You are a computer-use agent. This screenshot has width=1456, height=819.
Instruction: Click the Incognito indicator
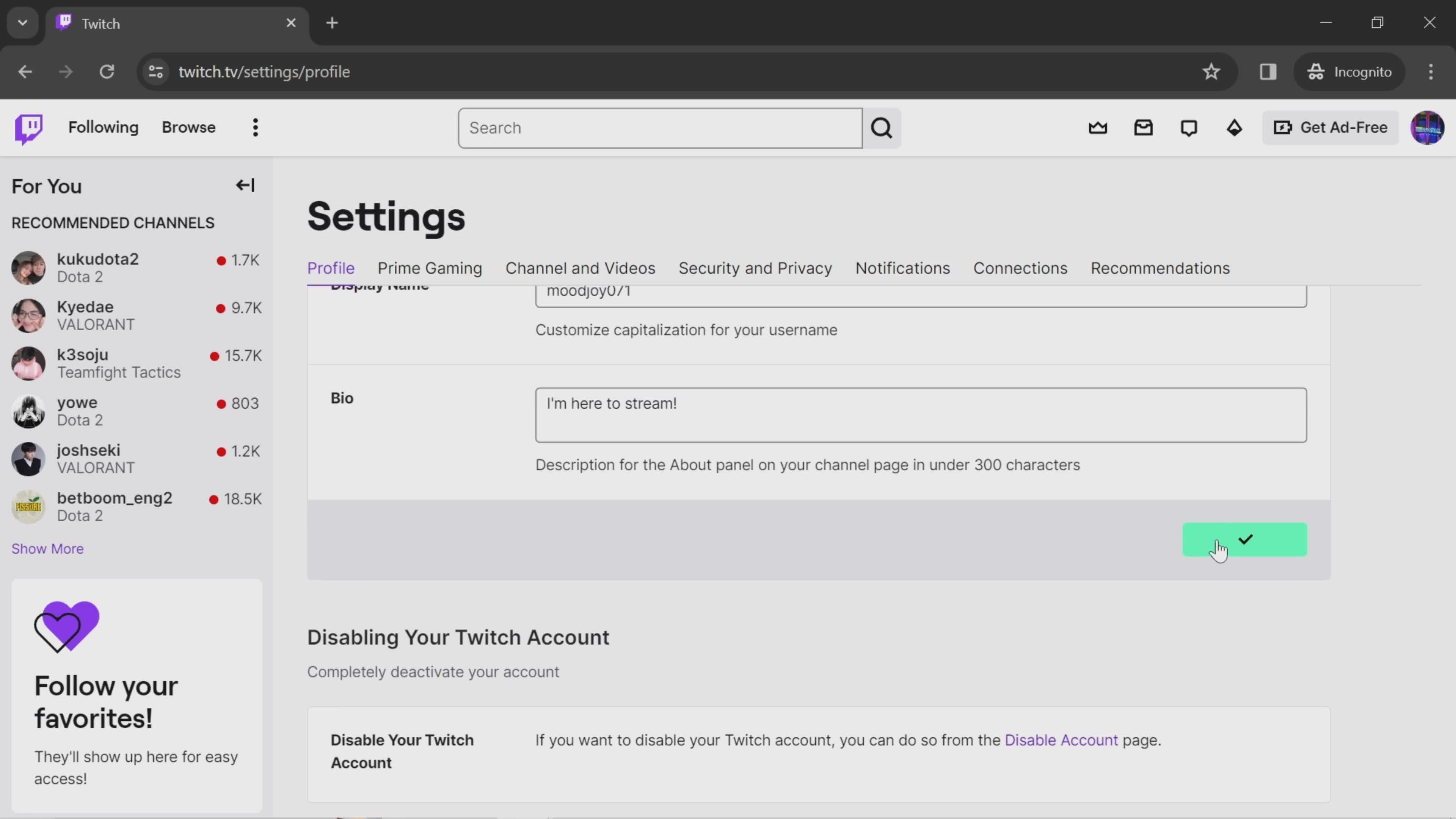point(1349,72)
